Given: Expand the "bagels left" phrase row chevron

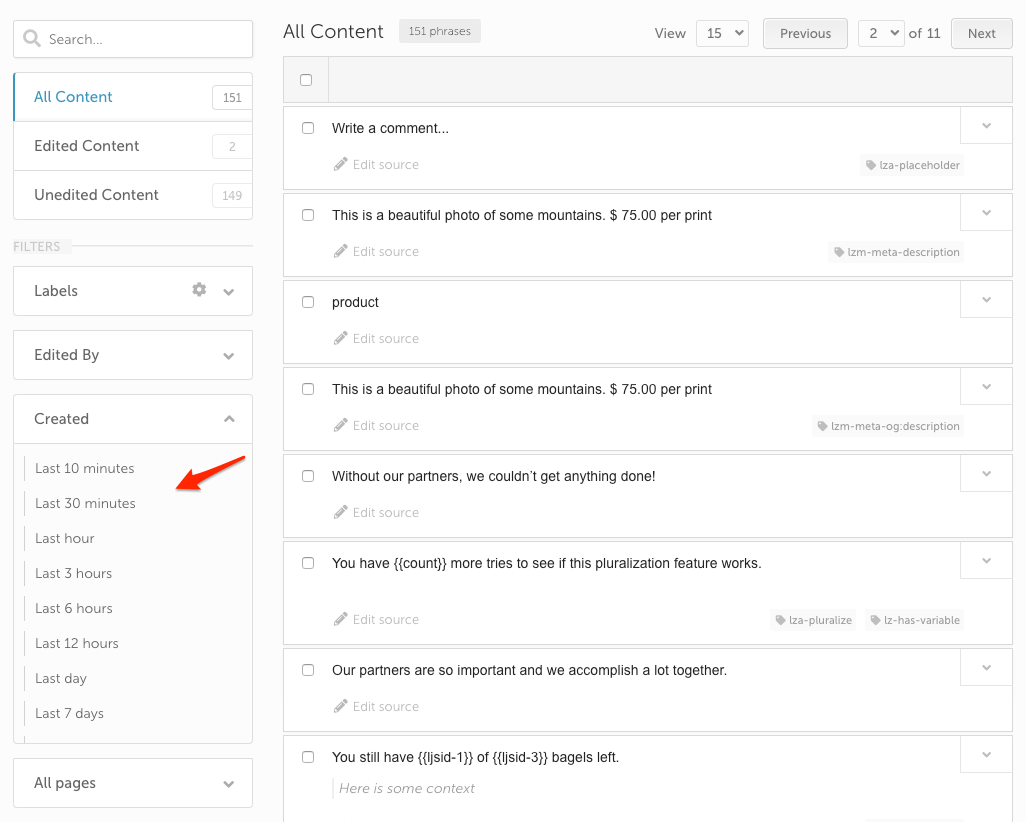Looking at the screenshot, I should [x=986, y=755].
